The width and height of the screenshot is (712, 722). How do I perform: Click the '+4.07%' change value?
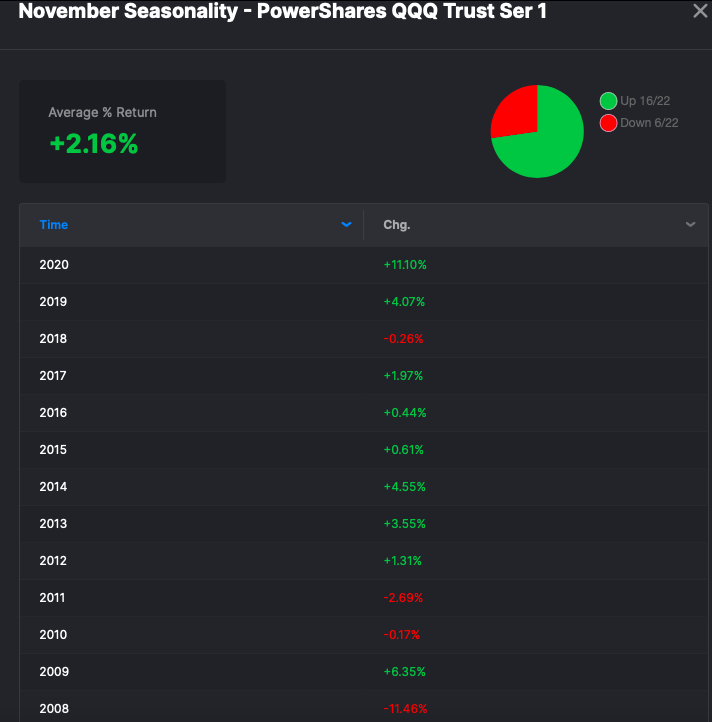(404, 302)
